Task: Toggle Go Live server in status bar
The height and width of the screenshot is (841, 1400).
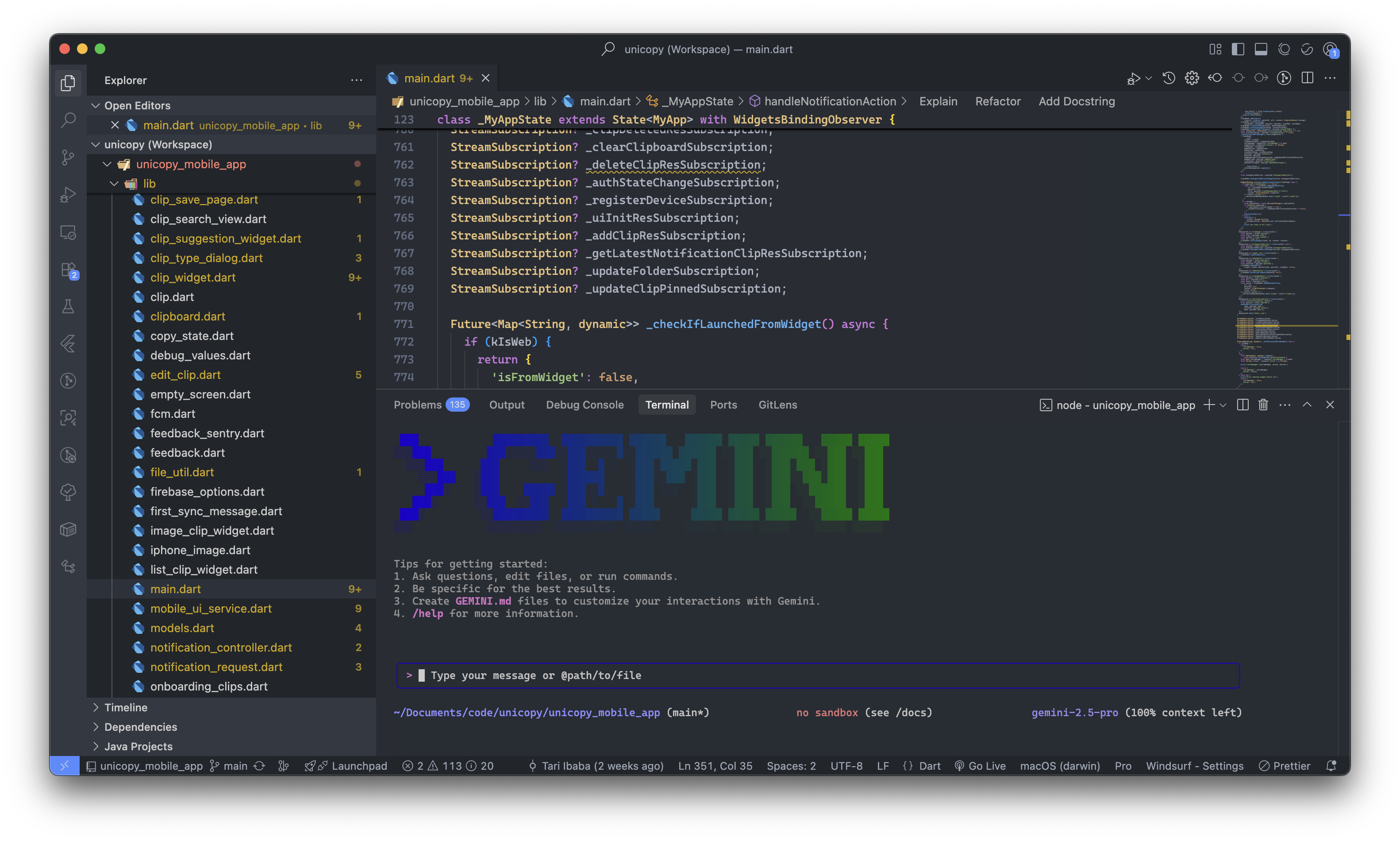Action: 980,766
